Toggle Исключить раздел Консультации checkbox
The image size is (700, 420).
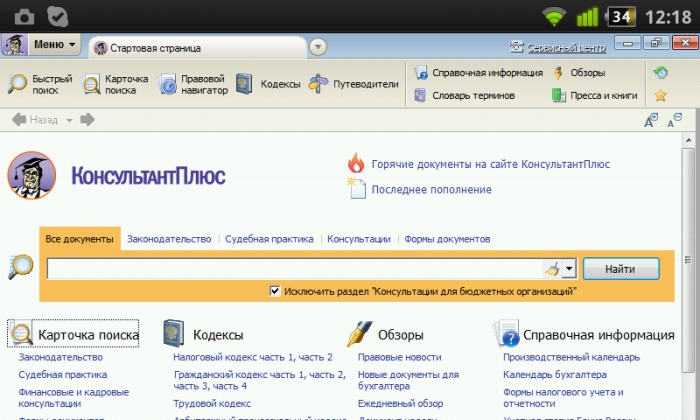(x=275, y=291)
